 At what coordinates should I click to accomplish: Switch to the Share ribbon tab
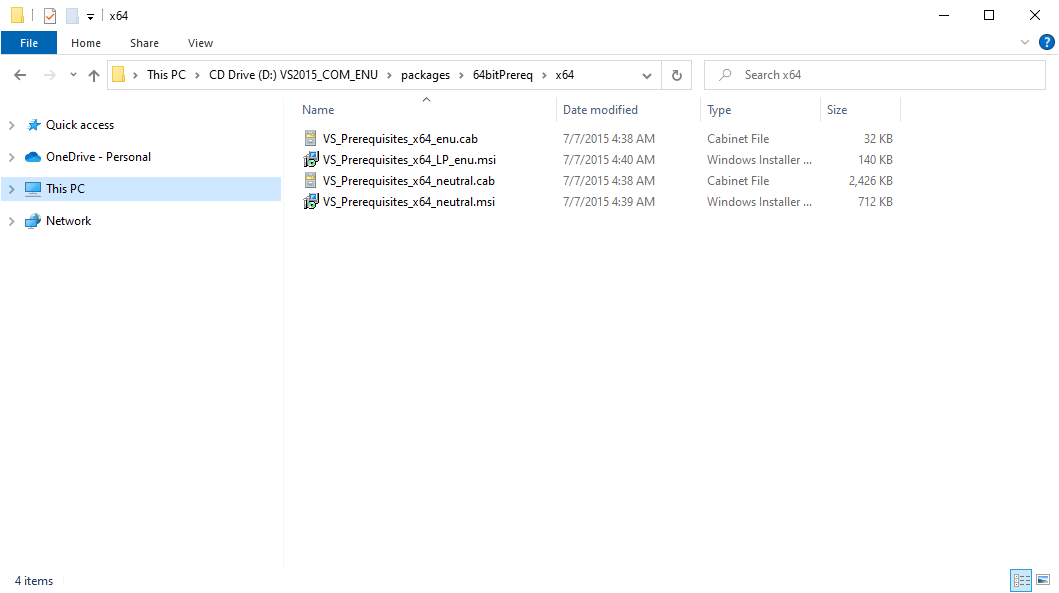click(x=145, y=43)
